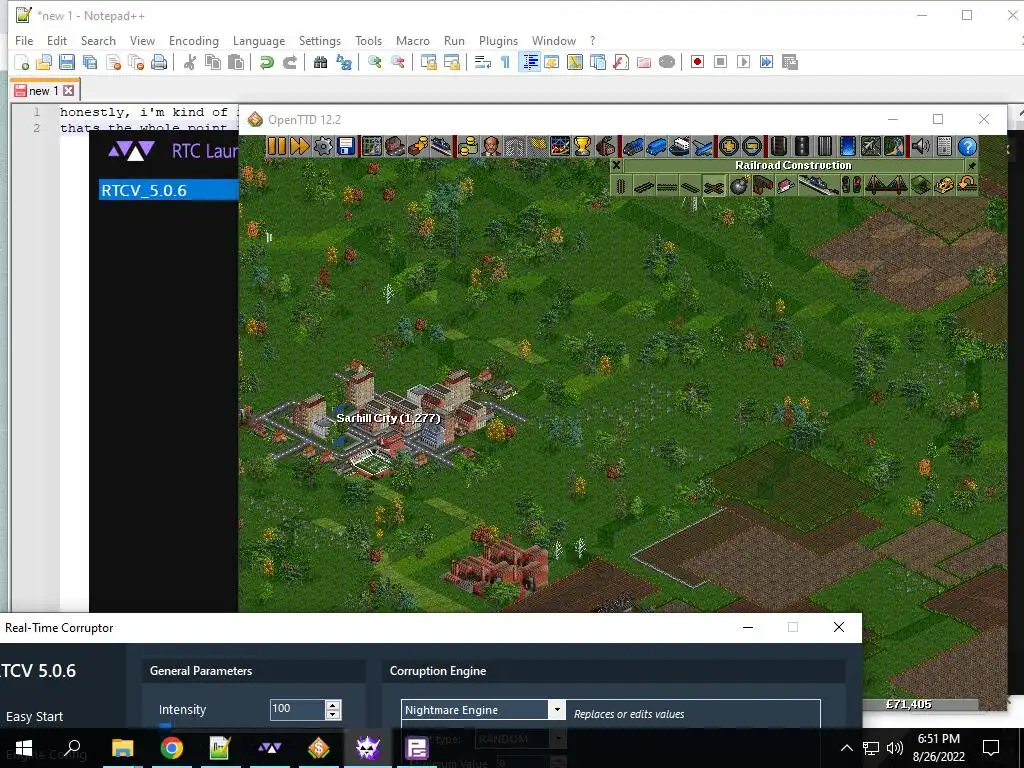This screenshot has width=1024, height=768.
Task: Close the Railroad Construction toolbar
Action: [616, 165]
